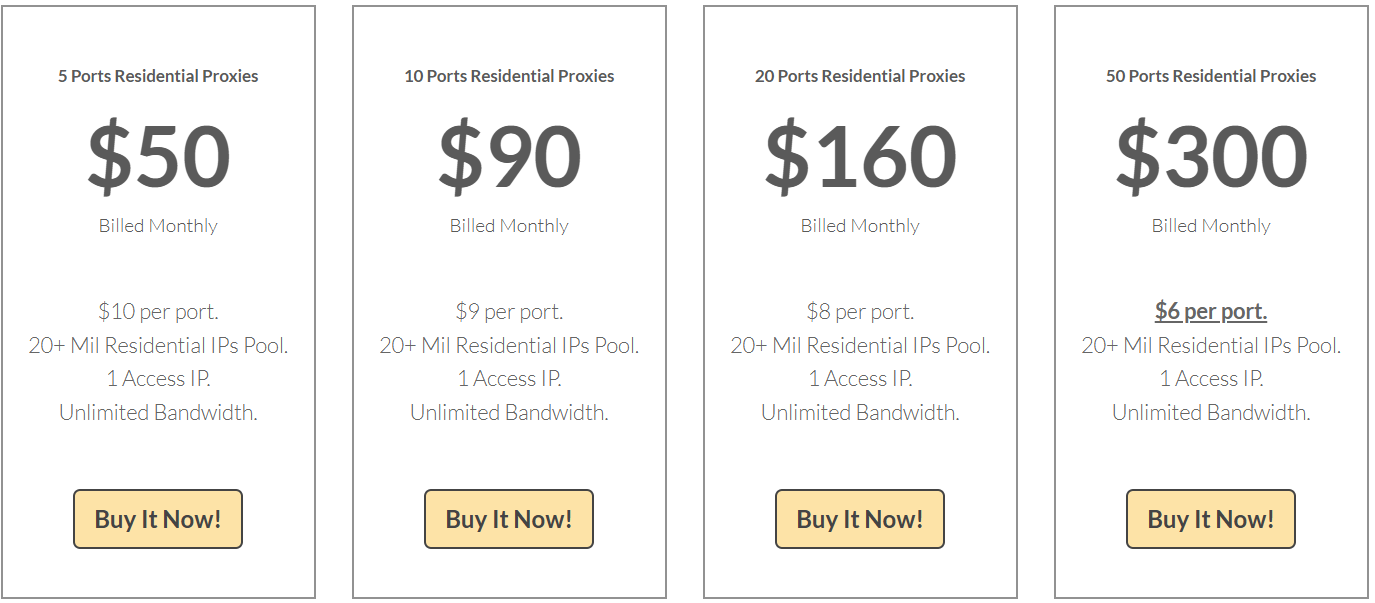1375x603 pixels.
Task: Click the $300 price amount
Action: point(1211,156)
